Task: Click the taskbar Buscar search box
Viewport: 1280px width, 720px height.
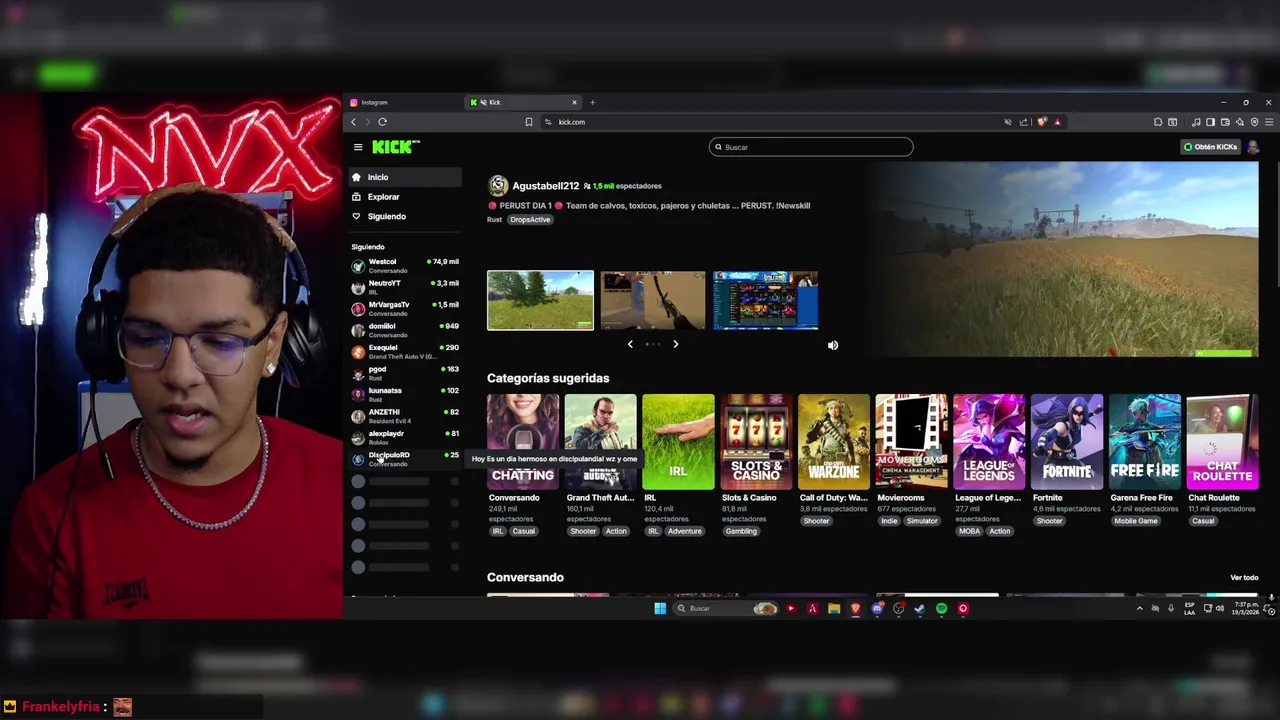Action: click(723, 608)
